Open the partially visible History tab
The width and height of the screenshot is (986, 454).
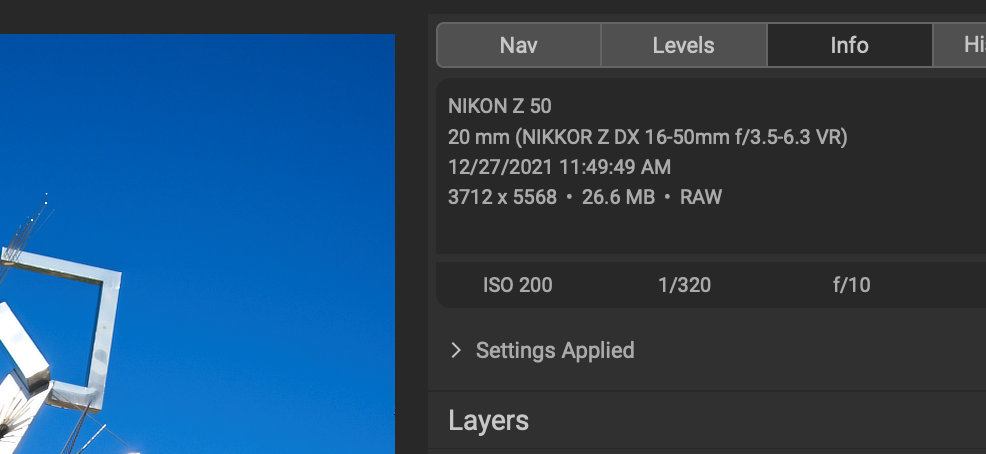coord(966,45)
